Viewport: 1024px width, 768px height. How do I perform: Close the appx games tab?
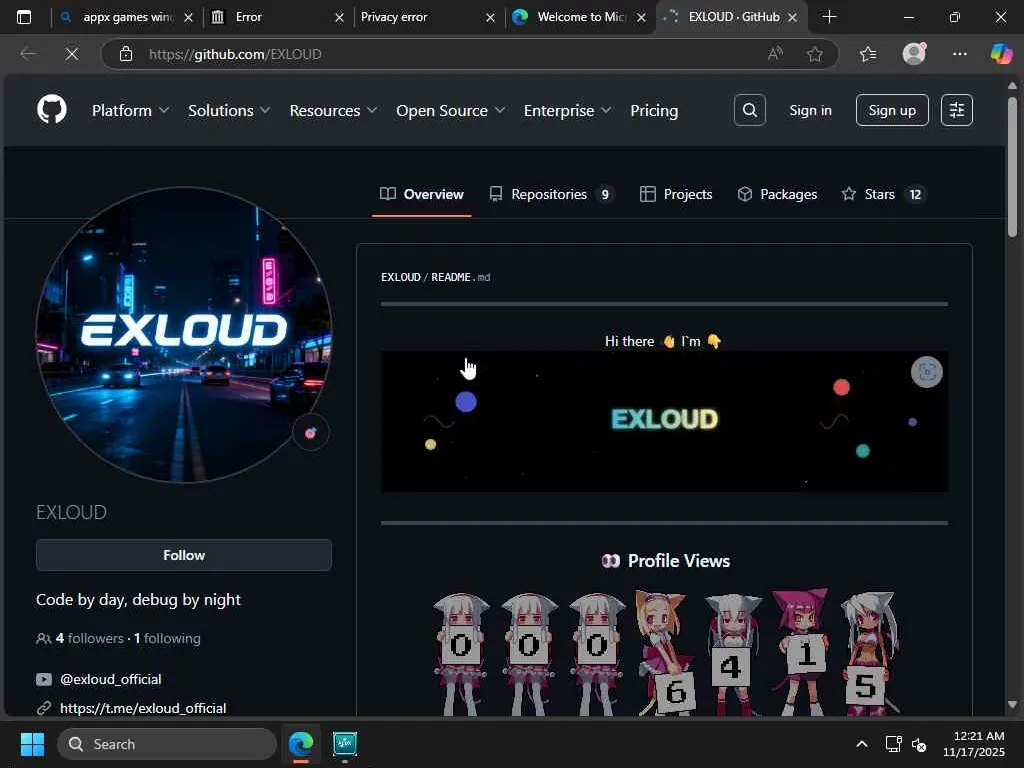(188, 18)
